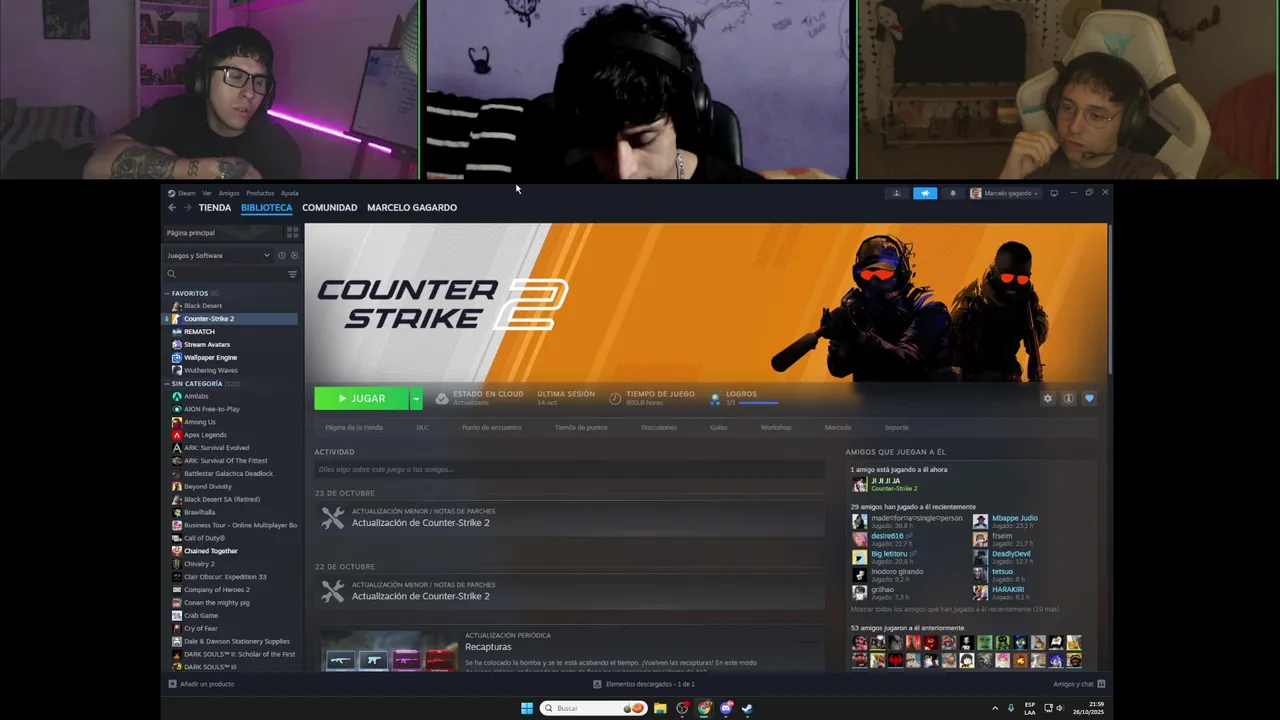
Task: Go back using the Steam back arrow
Action: click(x=172, y=208)
